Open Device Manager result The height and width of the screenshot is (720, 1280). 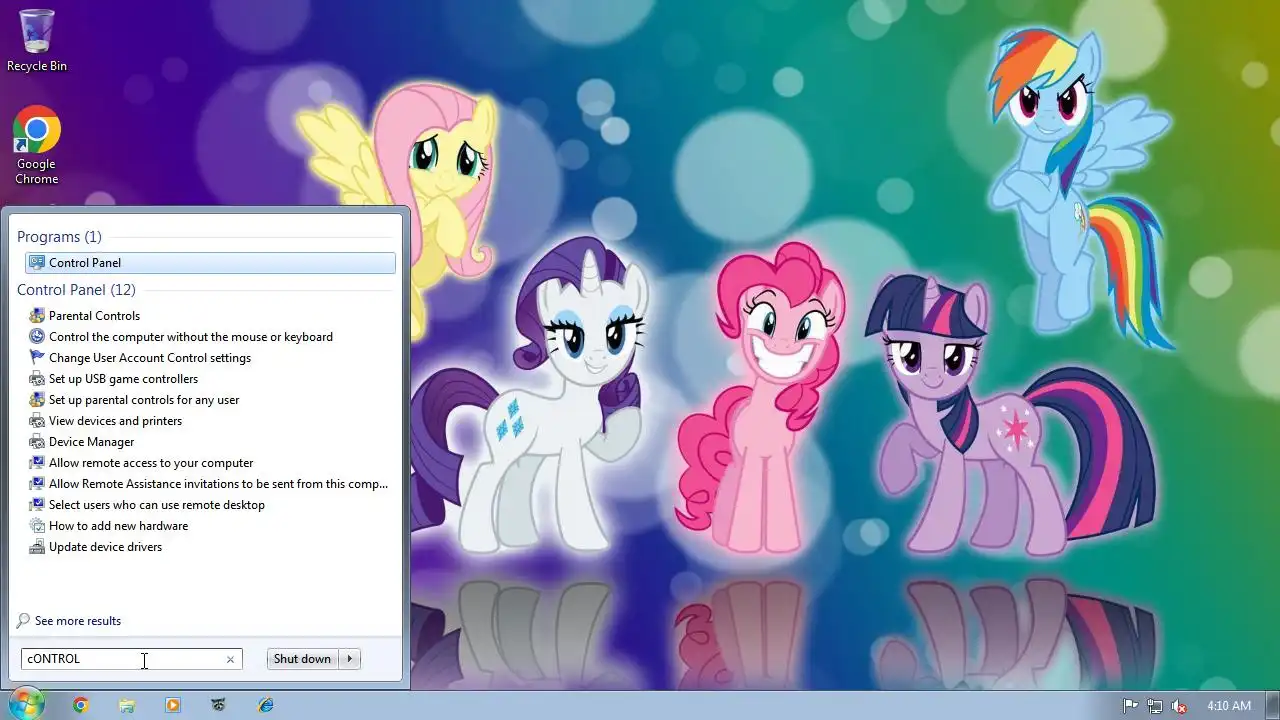tap(91, 442)
